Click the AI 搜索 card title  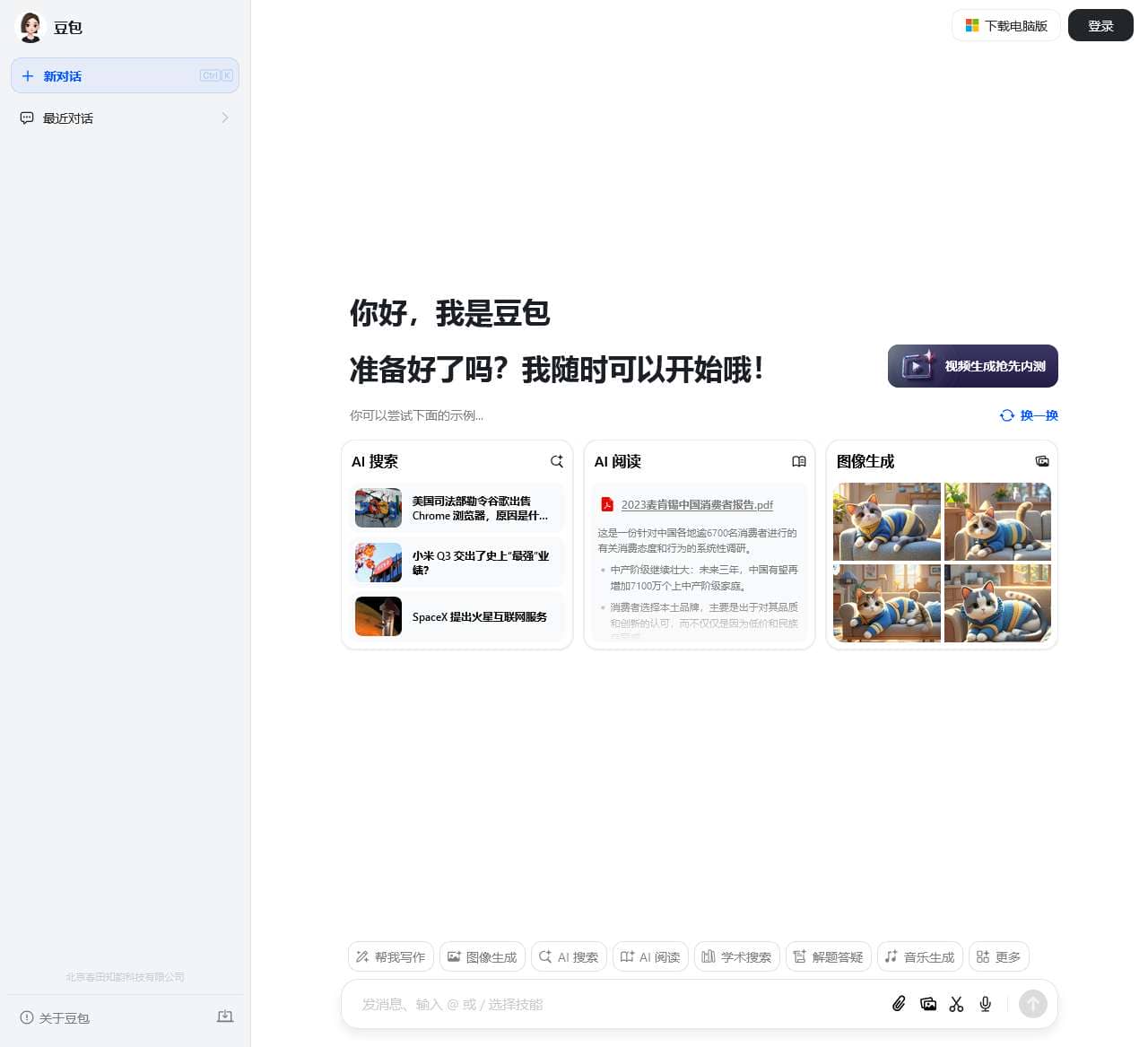click(x=375, y=461)
